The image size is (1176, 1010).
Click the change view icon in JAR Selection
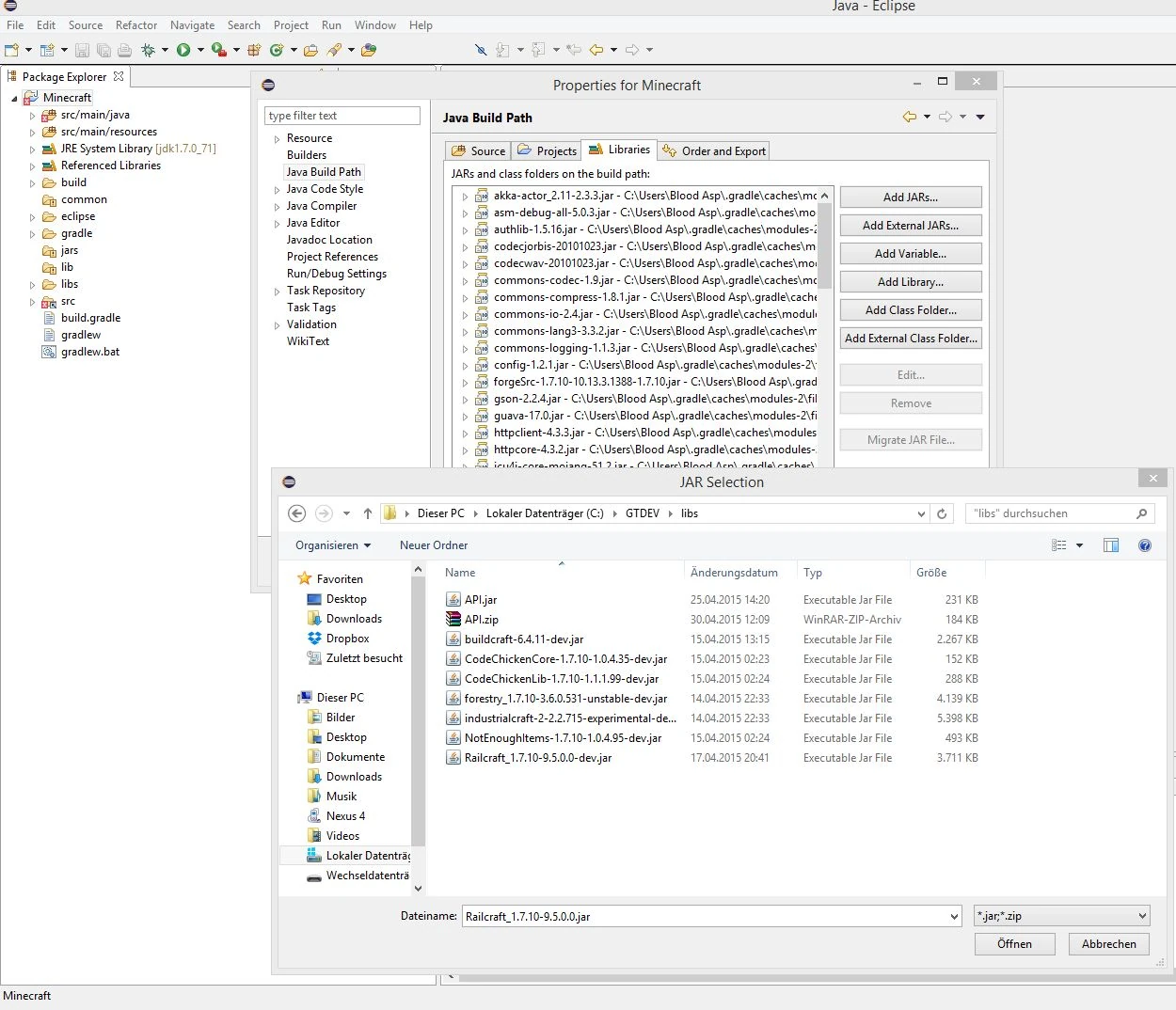click(1059, 545)
